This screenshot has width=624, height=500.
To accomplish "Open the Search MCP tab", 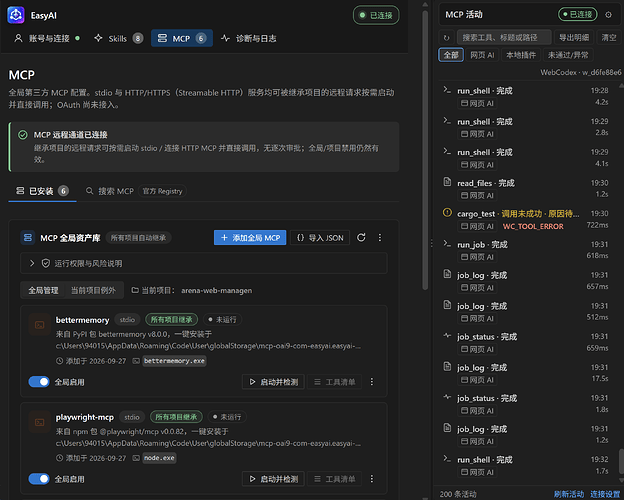I will [x=136, y=191].
